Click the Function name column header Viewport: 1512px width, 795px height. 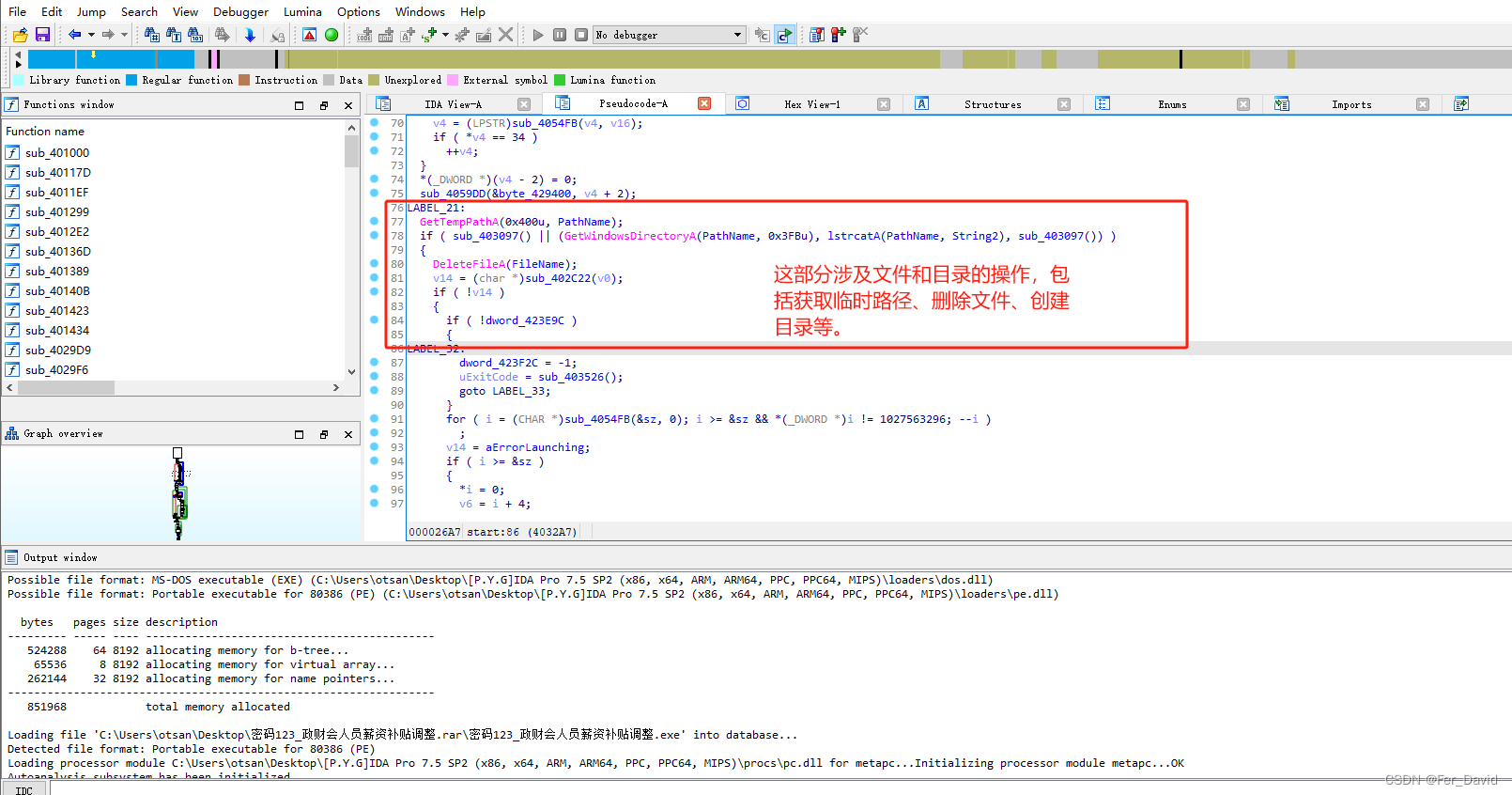tap(174, 131)
